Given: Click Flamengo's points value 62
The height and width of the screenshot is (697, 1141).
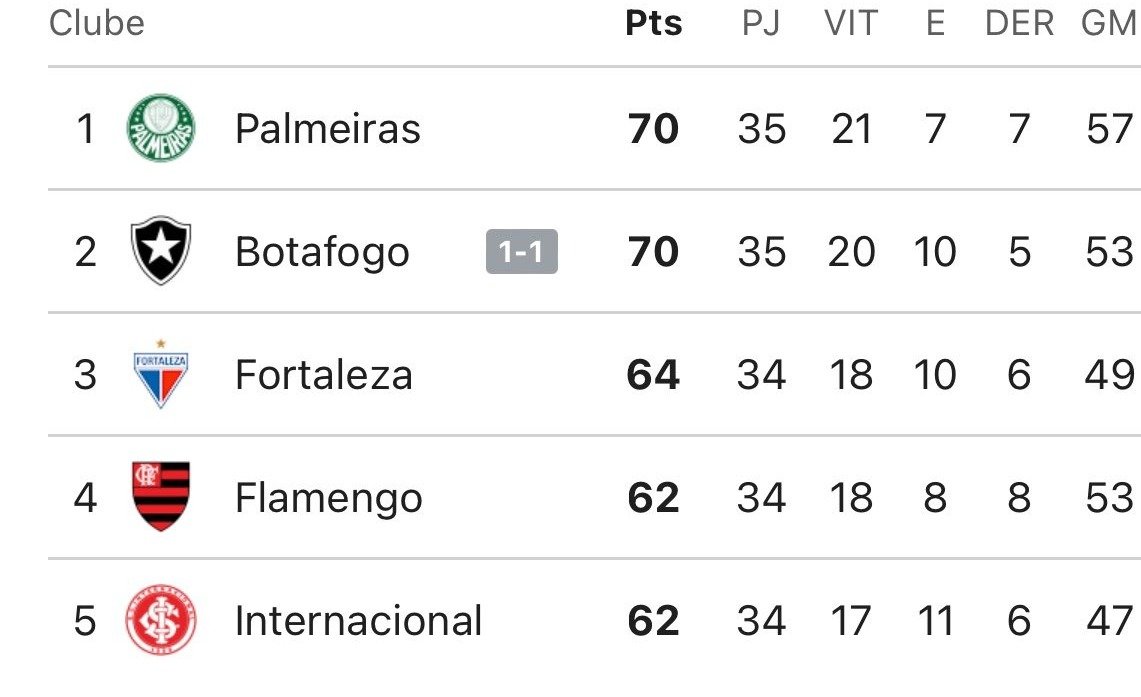Looking at the screenshot, I should 653,497.
